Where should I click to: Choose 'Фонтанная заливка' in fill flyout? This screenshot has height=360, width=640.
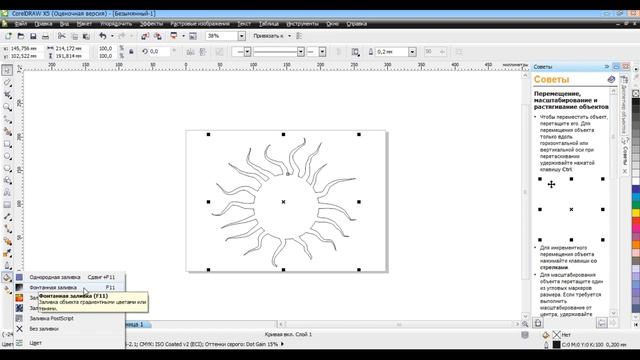click(70, 287)
